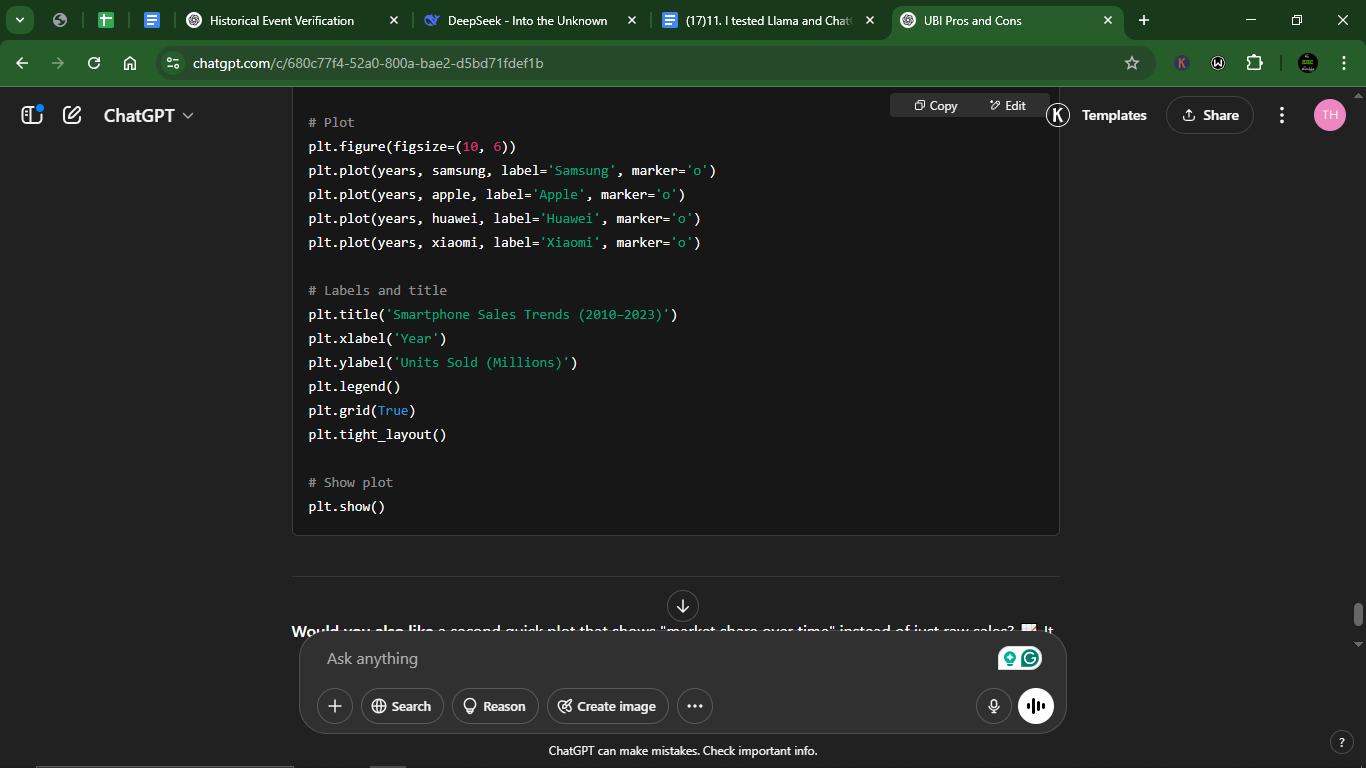Click the '# Show plot' comment
The width and height of the screenshot is (1366, 768).
coord(351,482)
